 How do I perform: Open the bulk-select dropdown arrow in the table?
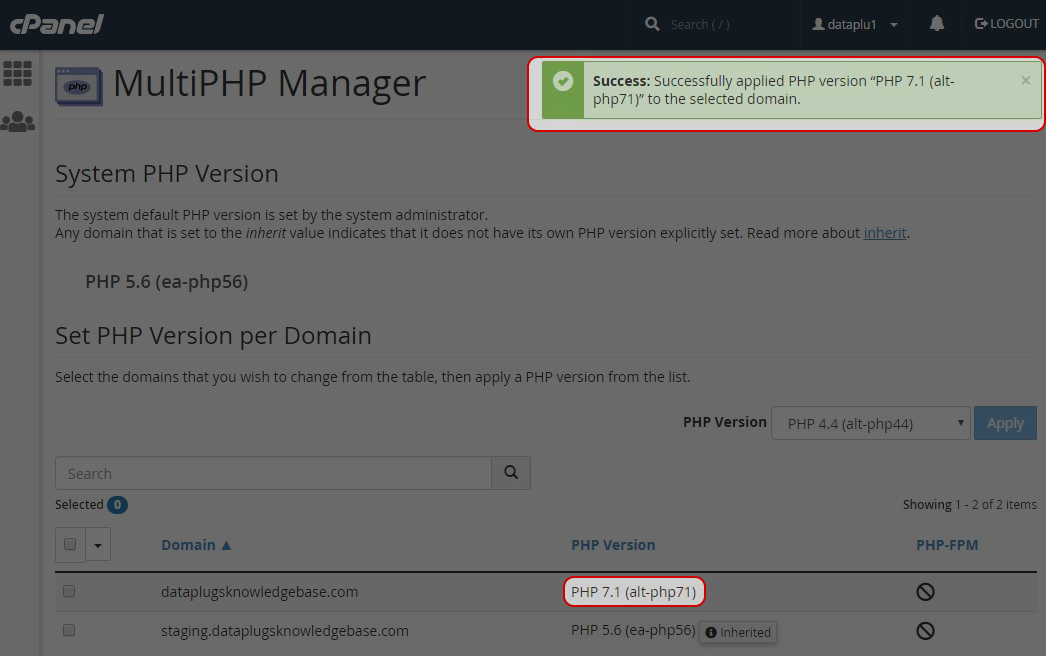coord(97,544)
